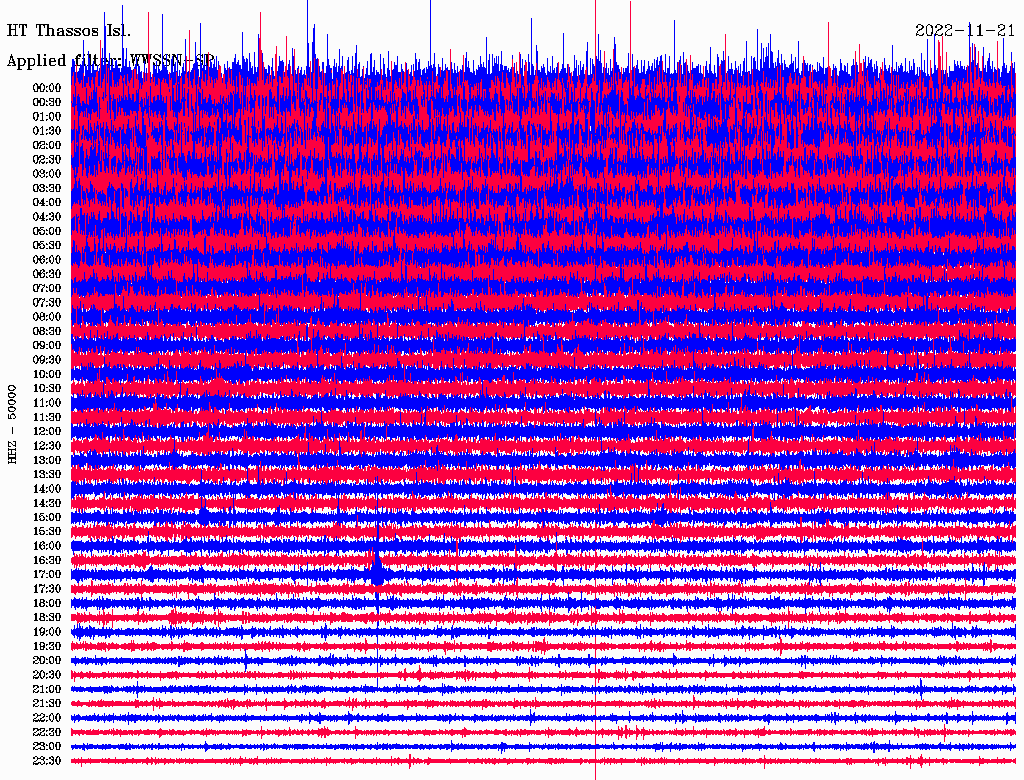1024x780 pixels.
Task: Select the 21:30 time label
Action: pyautogui.click(x=47, y=704)
